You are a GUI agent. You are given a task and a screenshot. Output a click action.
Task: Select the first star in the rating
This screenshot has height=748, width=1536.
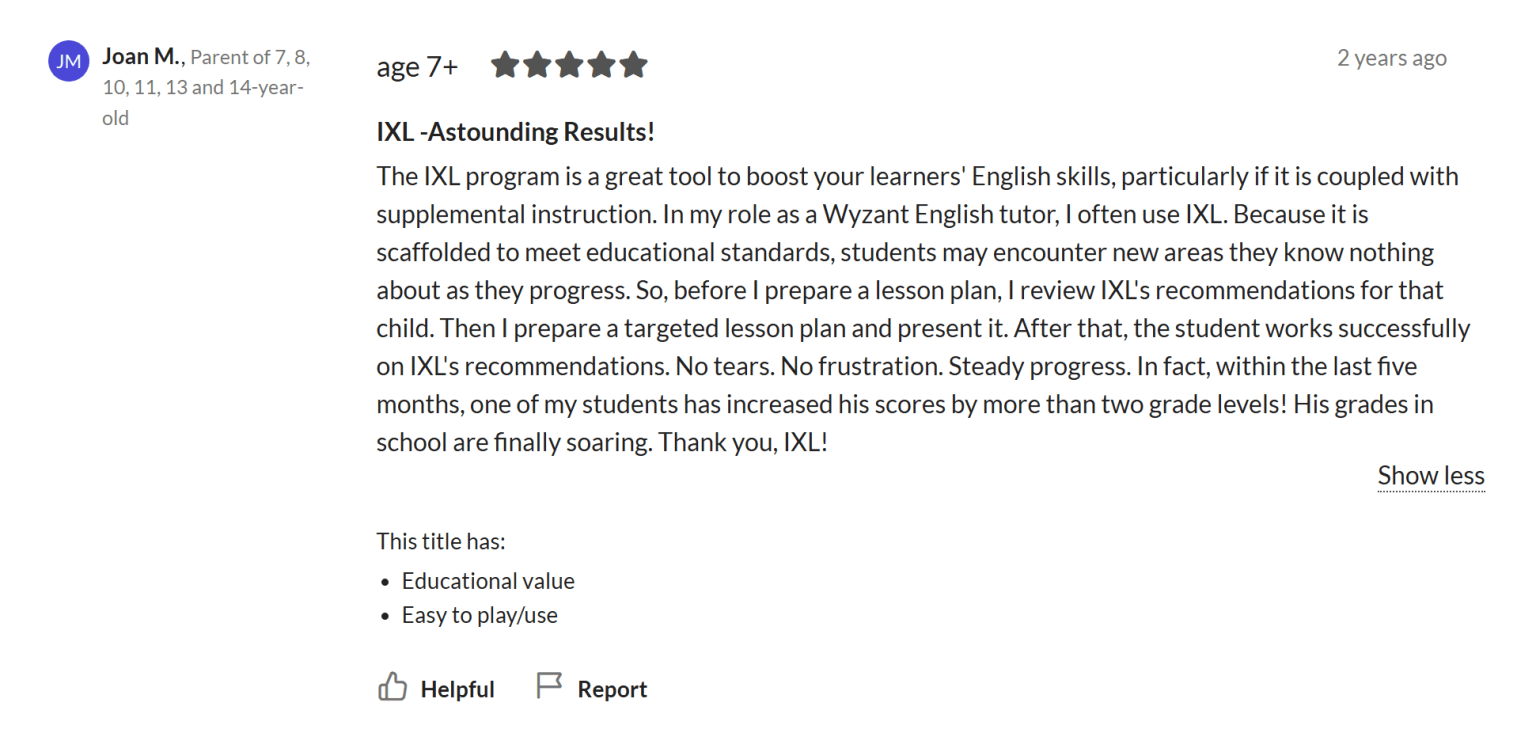(x=505, y=64)
